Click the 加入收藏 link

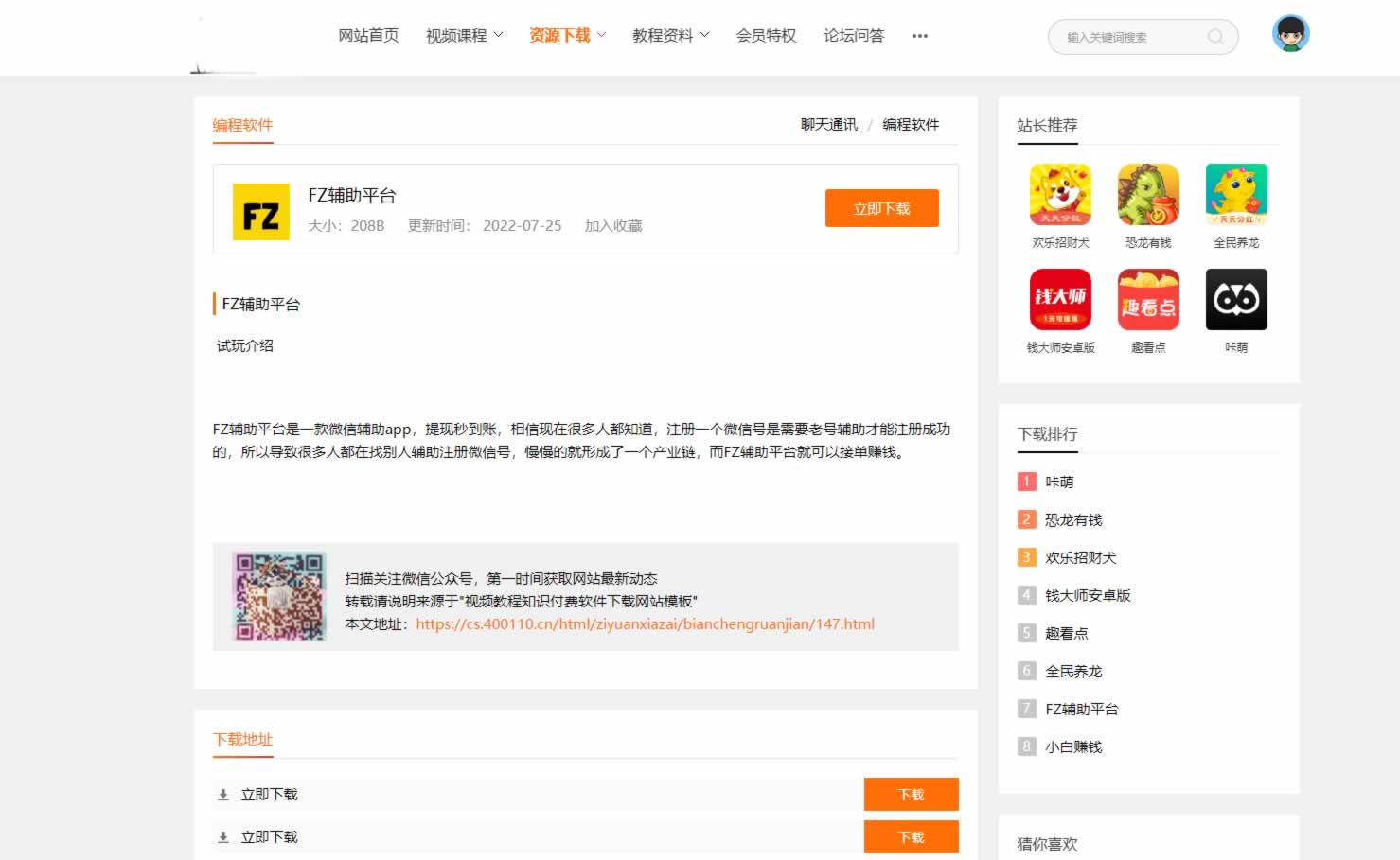[613, 226]
